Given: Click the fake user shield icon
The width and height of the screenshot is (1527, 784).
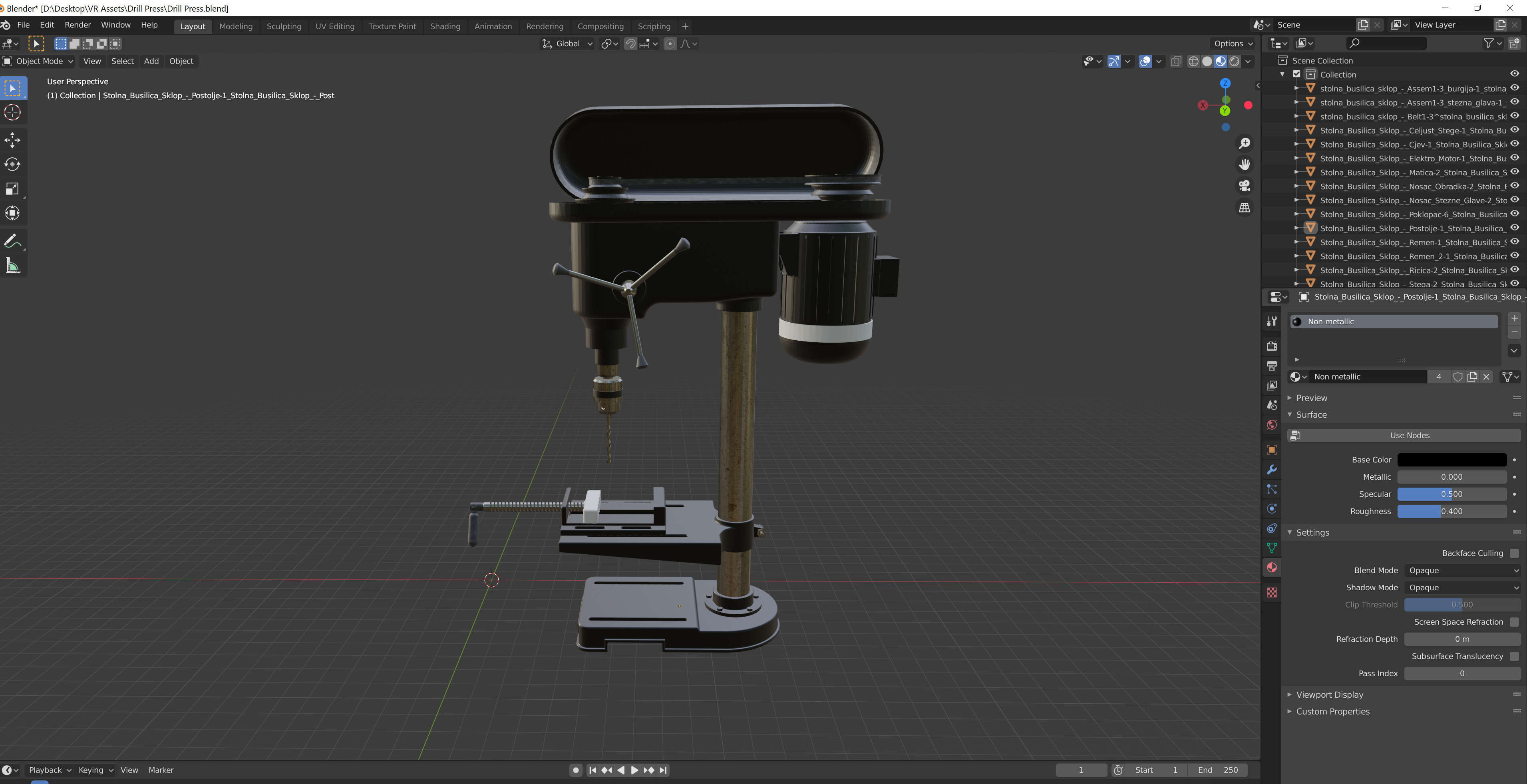Looking at the screenshot, I should point(1457,377).
